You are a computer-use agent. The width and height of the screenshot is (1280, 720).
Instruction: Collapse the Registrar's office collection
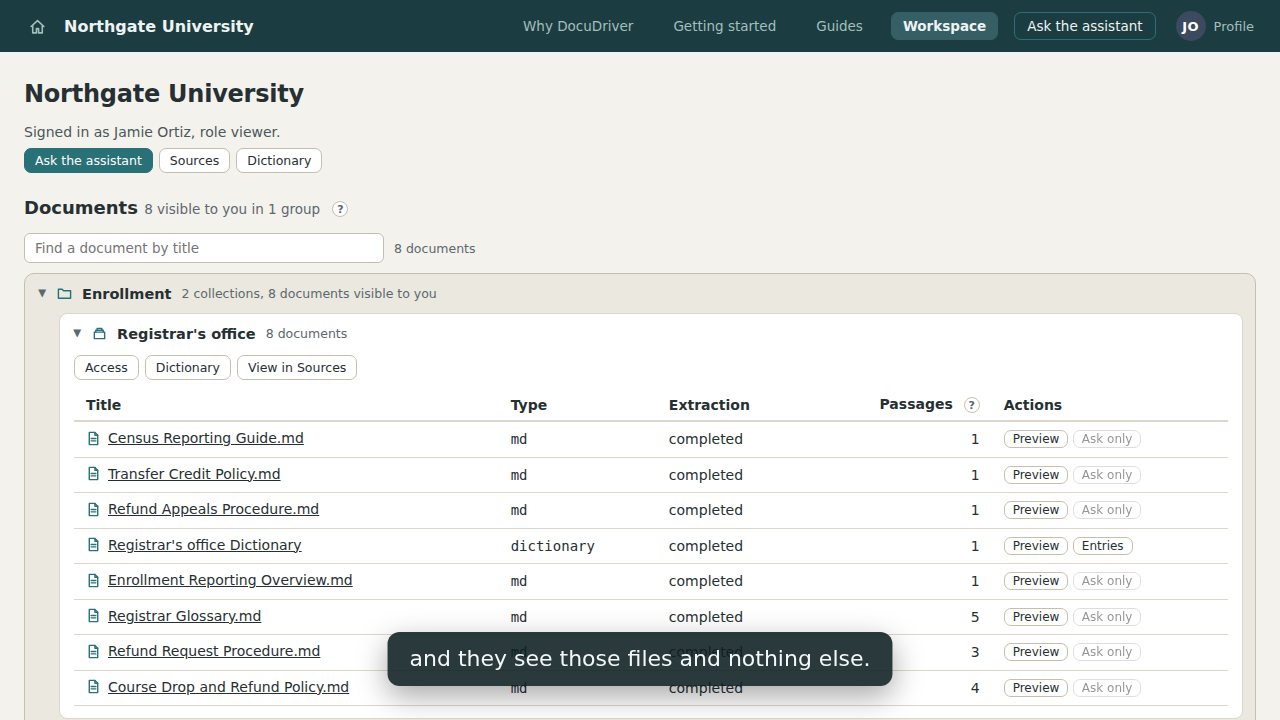(77, 333)
